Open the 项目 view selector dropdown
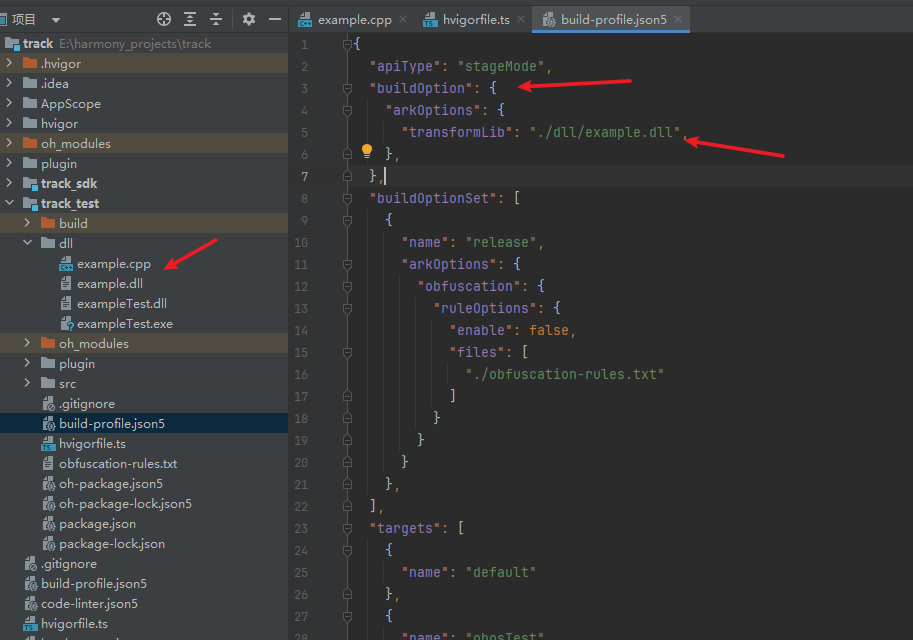The width and height of the screenshot is (913, 640). click(x=55, y=20)
